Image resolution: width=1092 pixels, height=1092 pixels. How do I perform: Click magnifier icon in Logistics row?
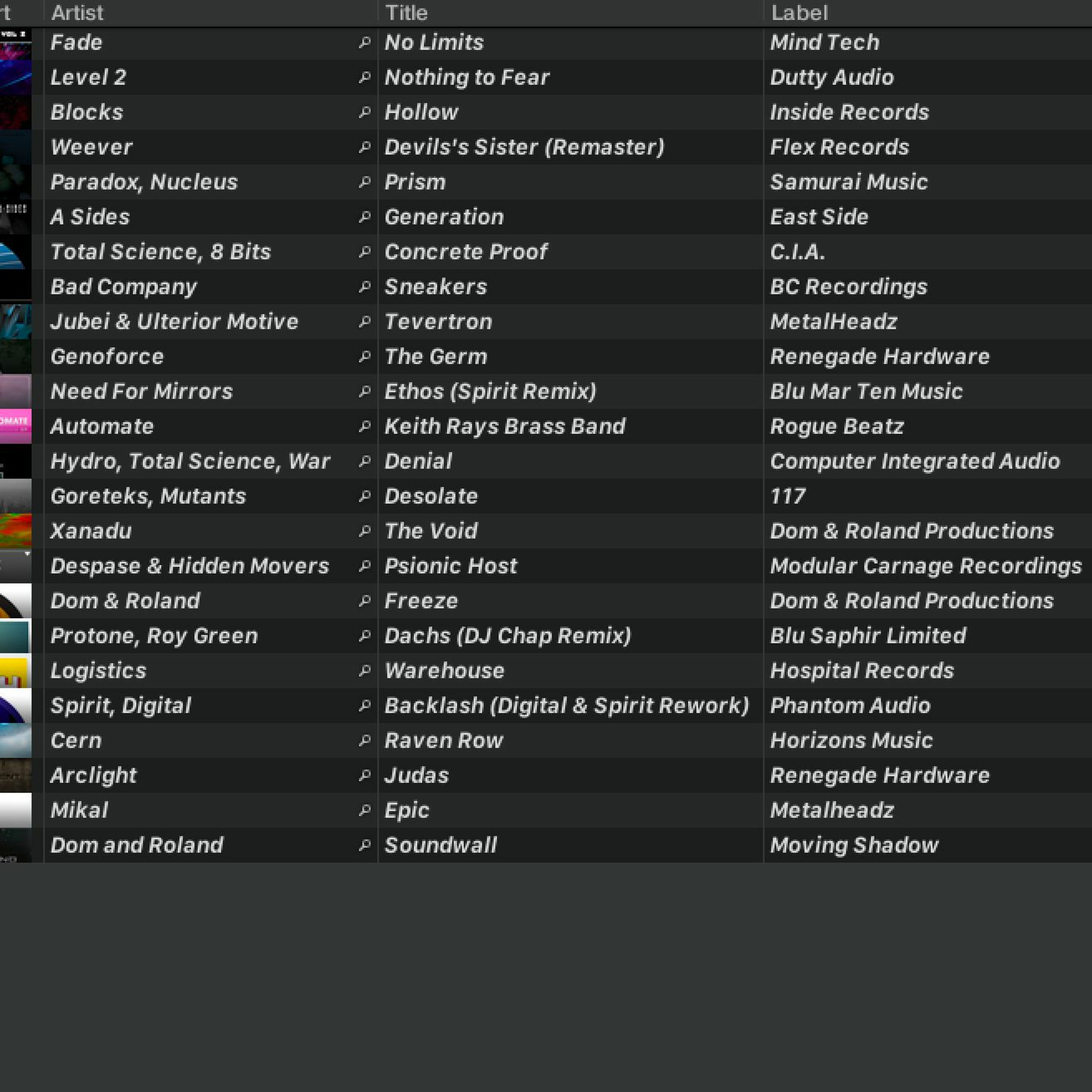point(365,670)
